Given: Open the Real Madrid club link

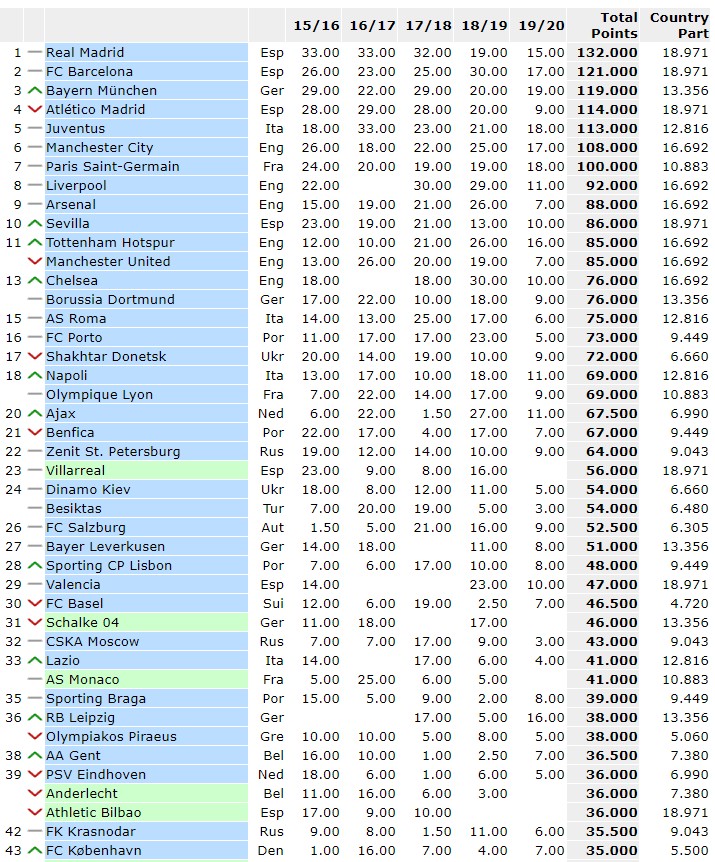Looking at the screenshot, I should 85,53.
